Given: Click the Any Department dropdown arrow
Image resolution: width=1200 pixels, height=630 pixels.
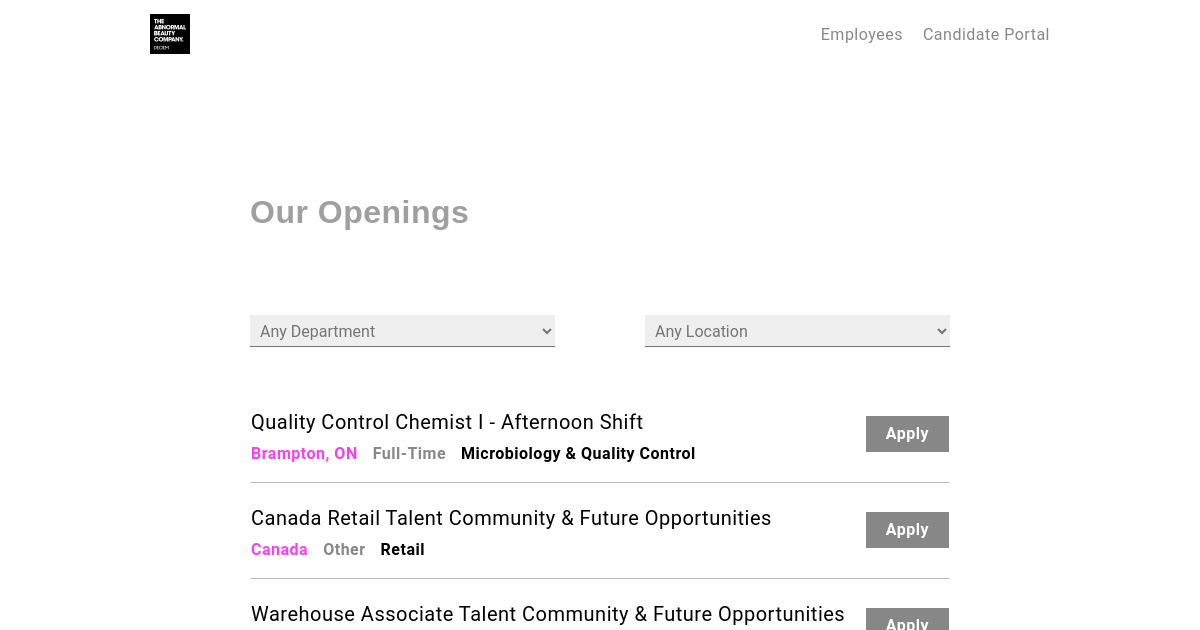Looking at the screenshot, I should point(546,331).
